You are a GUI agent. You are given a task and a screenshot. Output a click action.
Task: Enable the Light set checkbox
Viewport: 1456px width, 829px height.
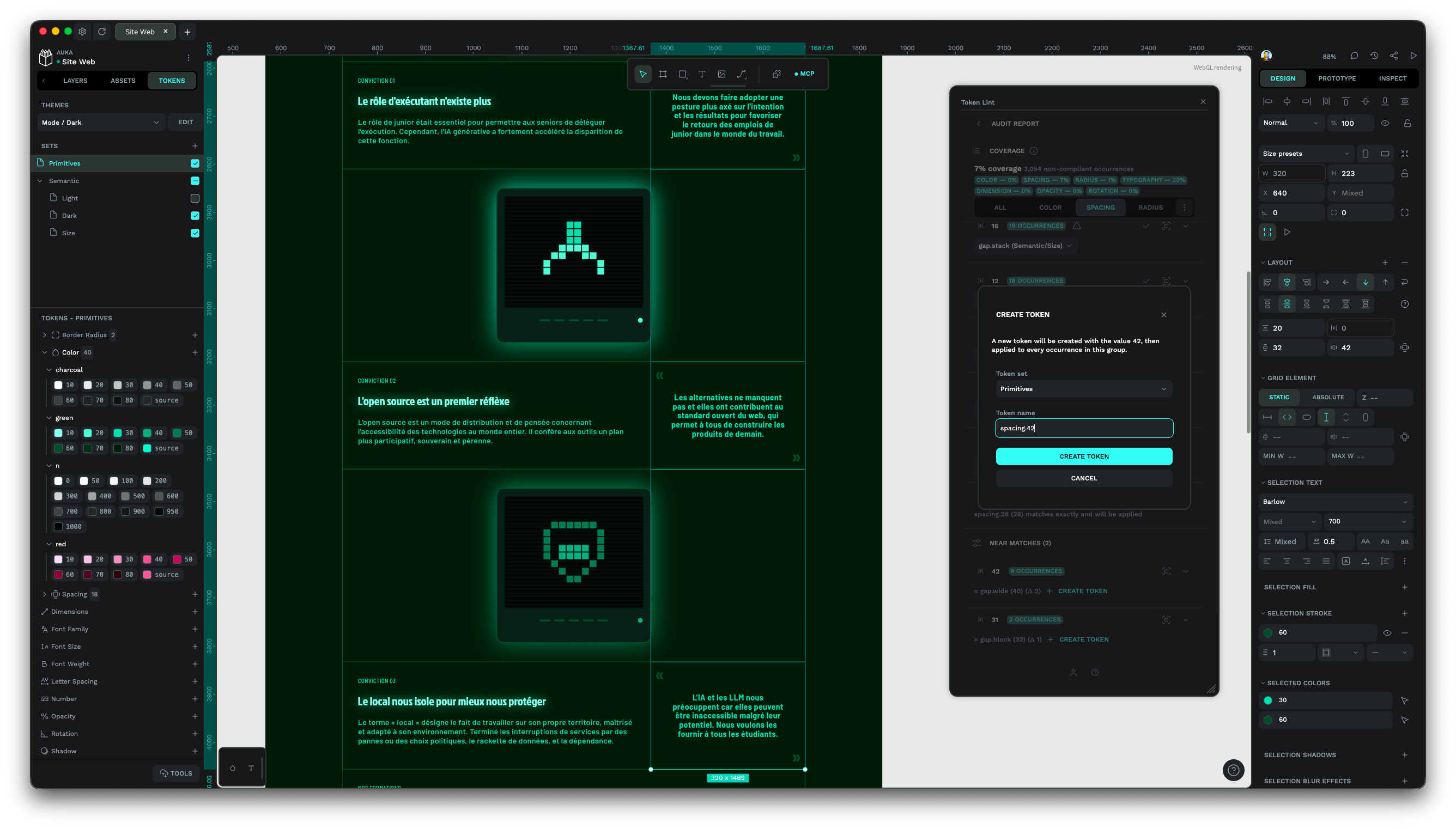[x=195, y=198]
